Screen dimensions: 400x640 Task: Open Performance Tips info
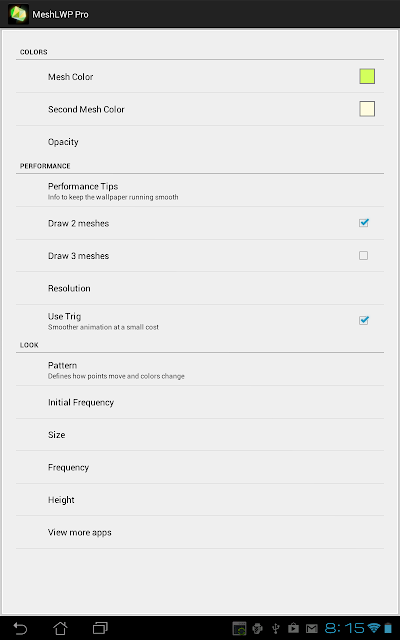click(200, 191)
